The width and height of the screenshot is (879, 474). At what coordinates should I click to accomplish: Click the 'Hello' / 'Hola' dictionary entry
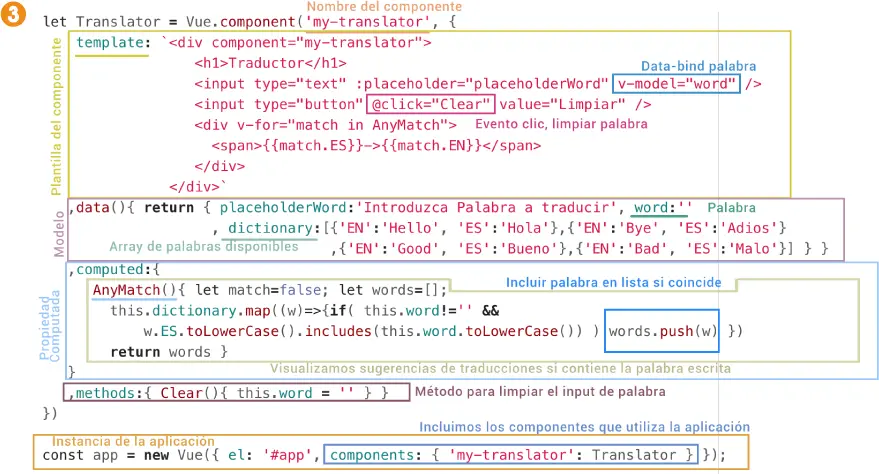(443, 228)
